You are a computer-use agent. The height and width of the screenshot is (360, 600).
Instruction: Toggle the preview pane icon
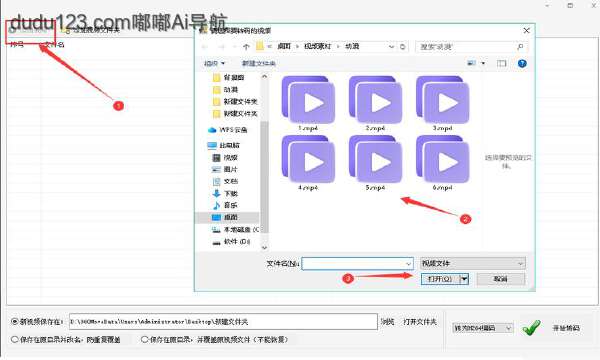point(502,64)
